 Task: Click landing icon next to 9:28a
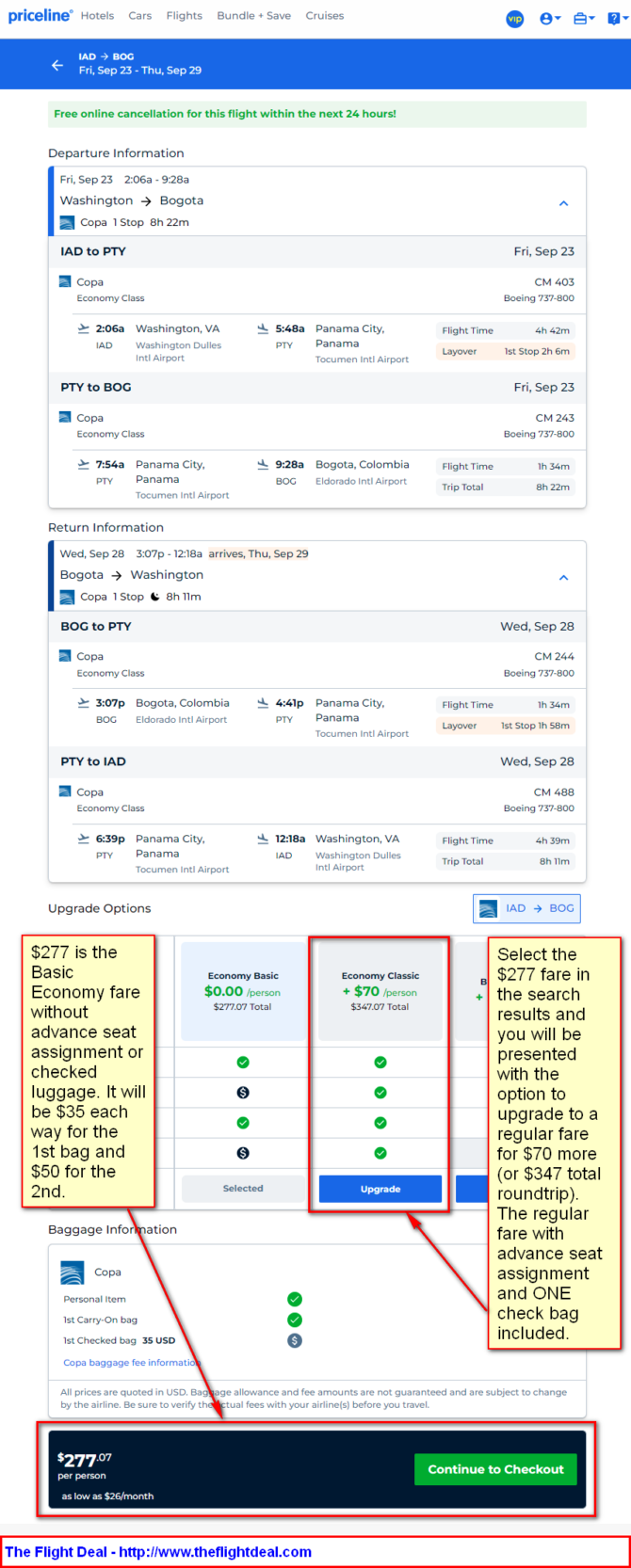263,464
